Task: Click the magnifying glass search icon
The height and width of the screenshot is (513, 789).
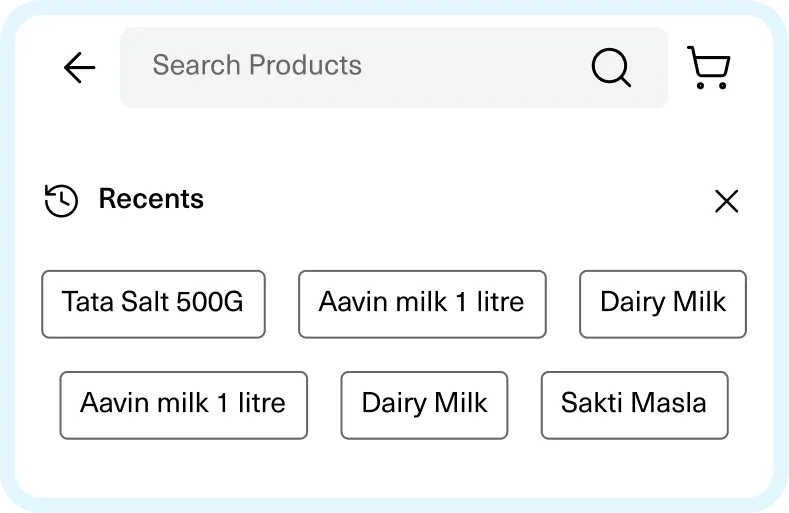Action: 611,67
